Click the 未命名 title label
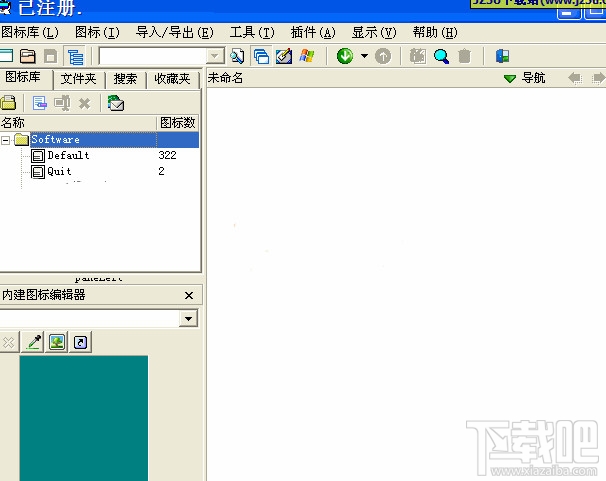Image resolution: width=606 pixels, height=481 pixels. click(225, 78)
